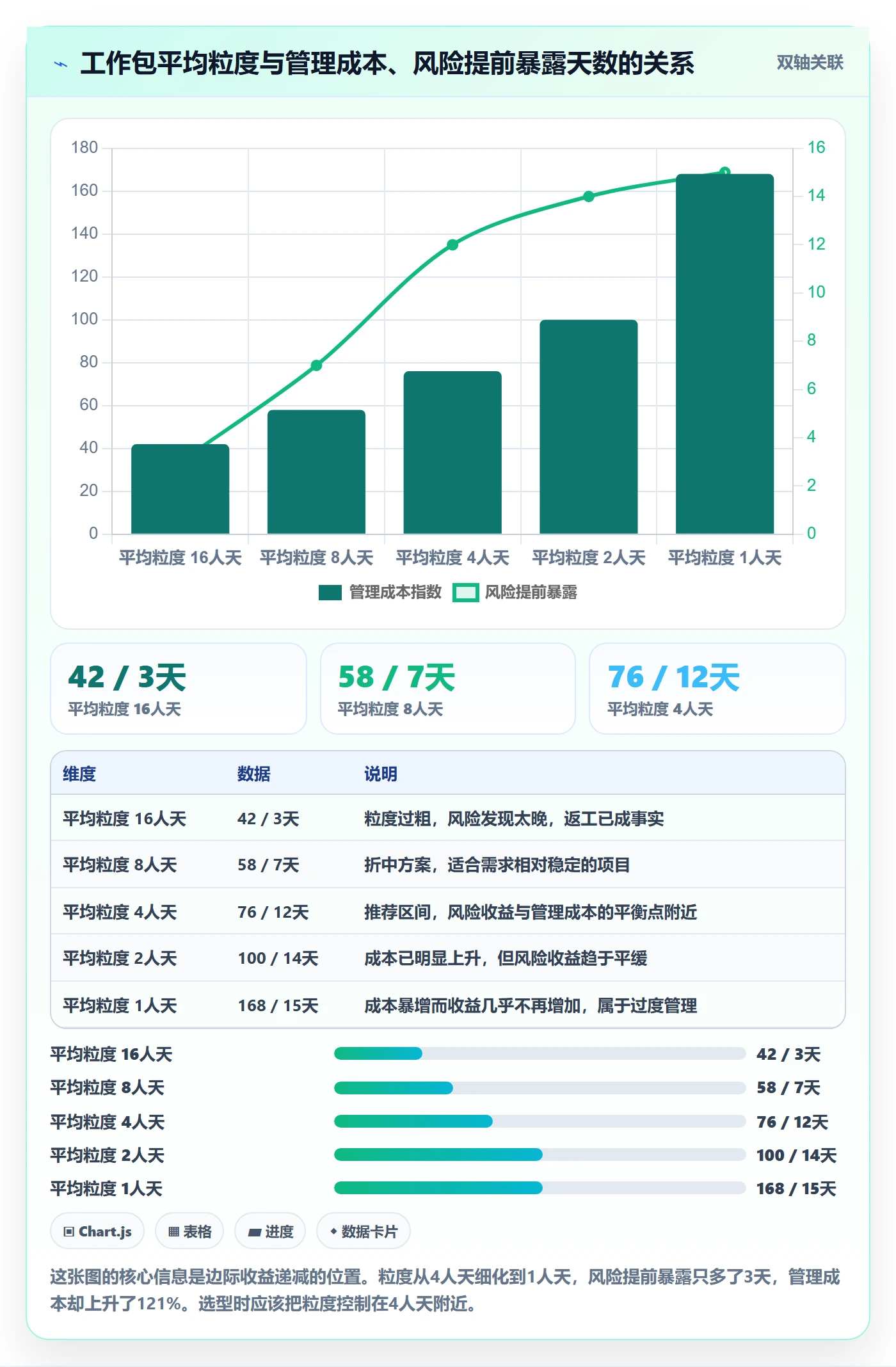Click the lightning icon beside the title

[61, 64]
